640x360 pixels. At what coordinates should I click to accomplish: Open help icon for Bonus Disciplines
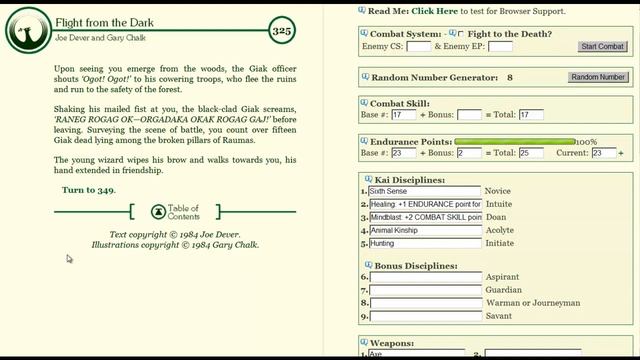[369, 265]
